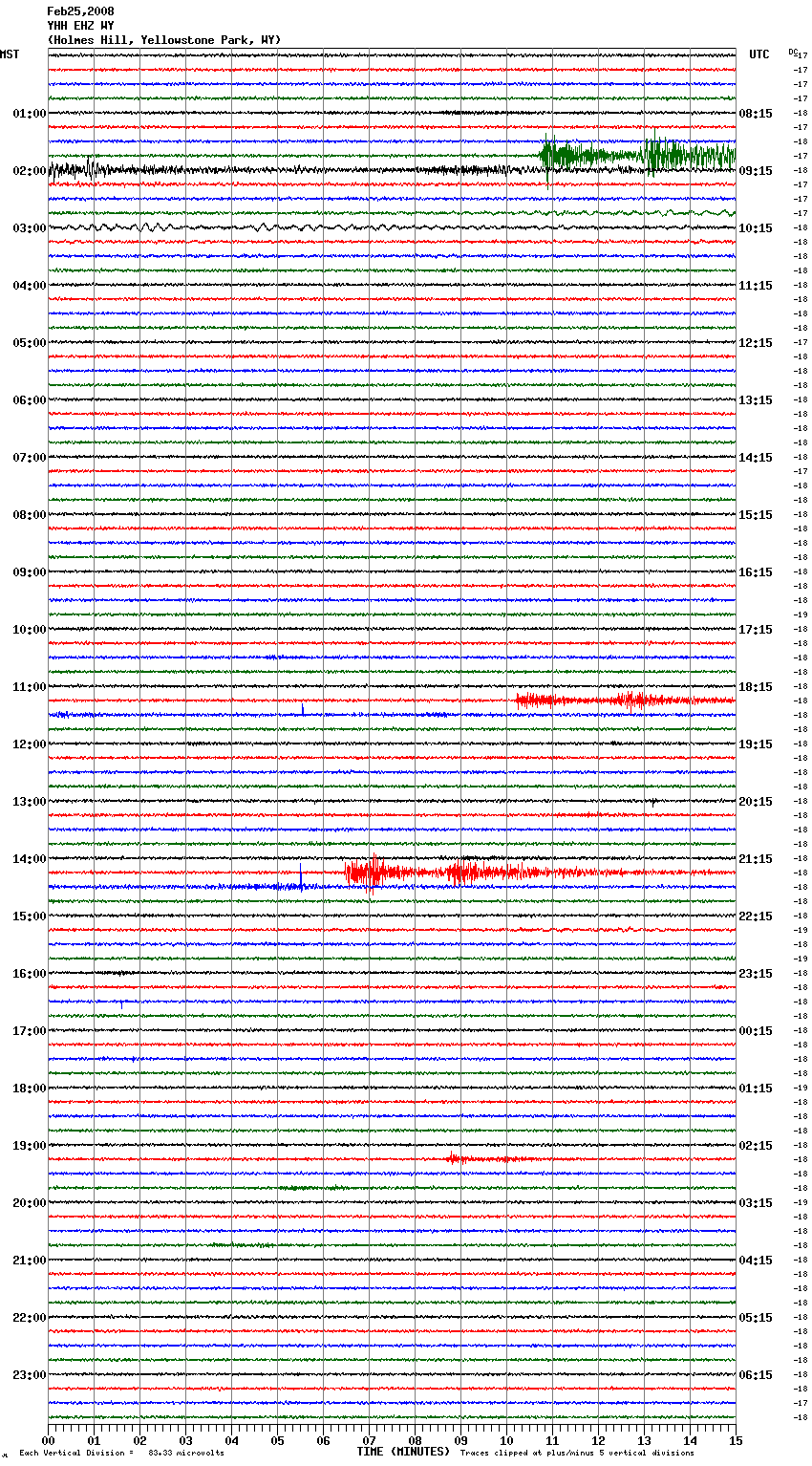Click the 02:15 UTC time label
The width and height of the screenshot is (812, 1466).
[x=756, y=1146]
